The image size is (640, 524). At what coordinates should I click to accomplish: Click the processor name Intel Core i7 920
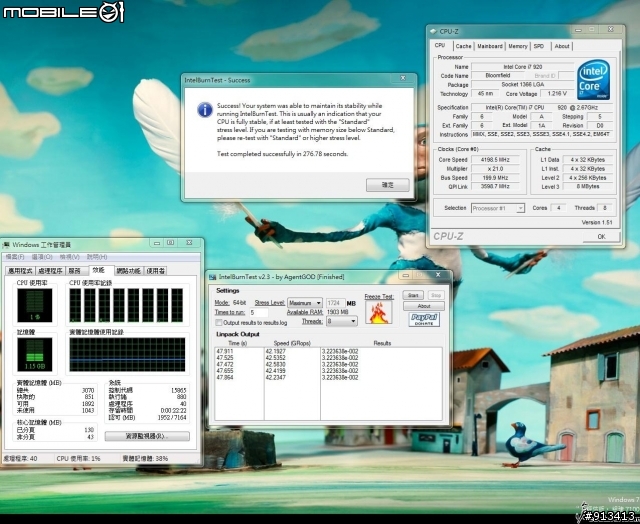[522, 67]
